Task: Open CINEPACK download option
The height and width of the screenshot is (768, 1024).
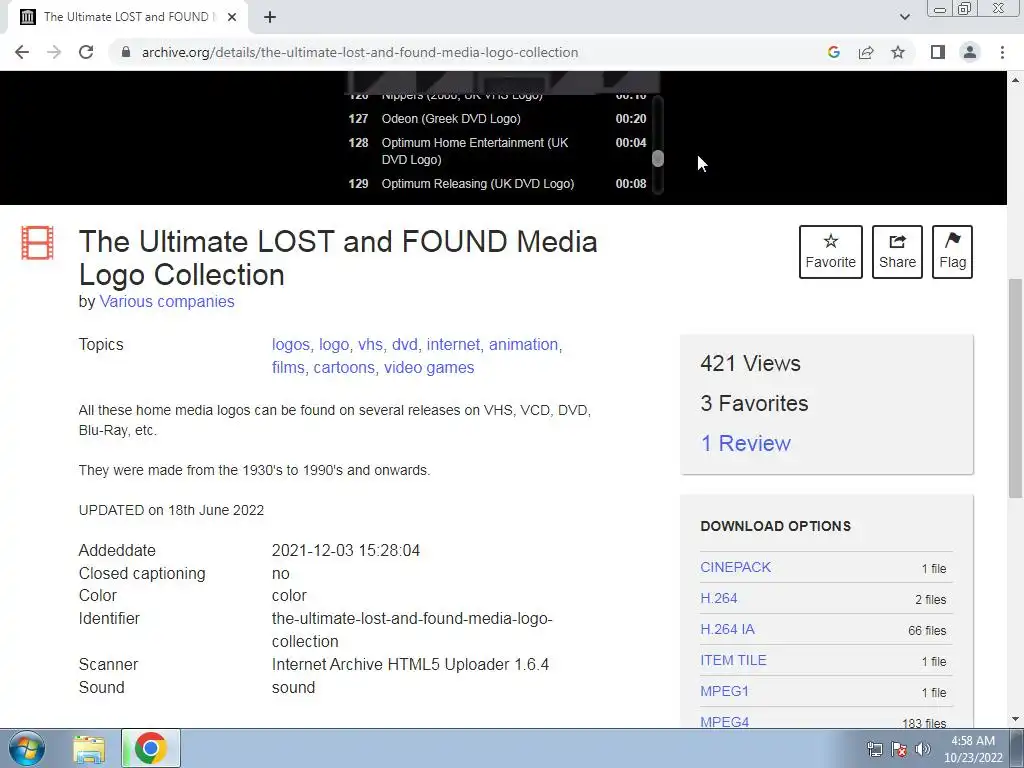Action: tap(735, 568)
